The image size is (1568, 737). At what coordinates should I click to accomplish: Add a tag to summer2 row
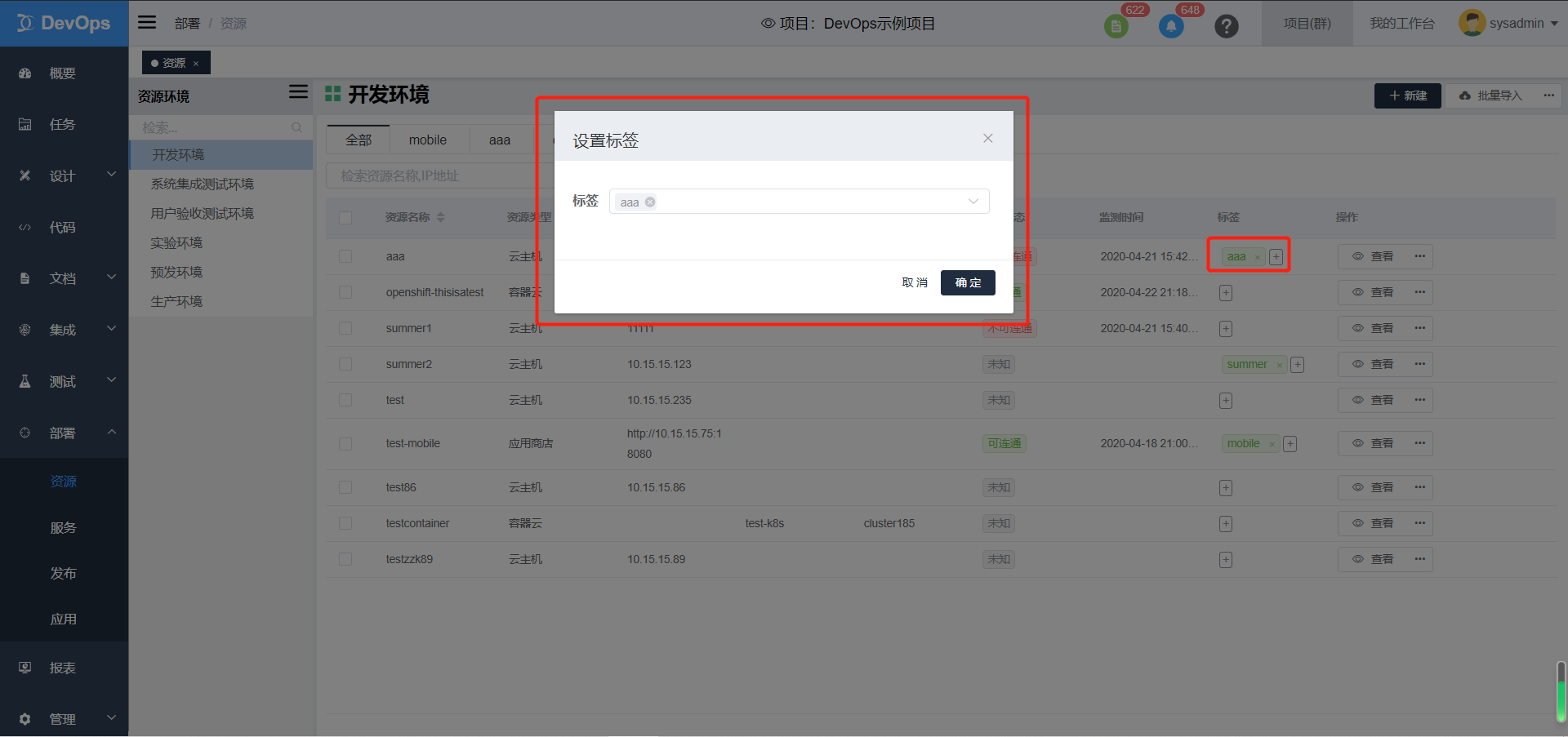[x=1298, y=365]
